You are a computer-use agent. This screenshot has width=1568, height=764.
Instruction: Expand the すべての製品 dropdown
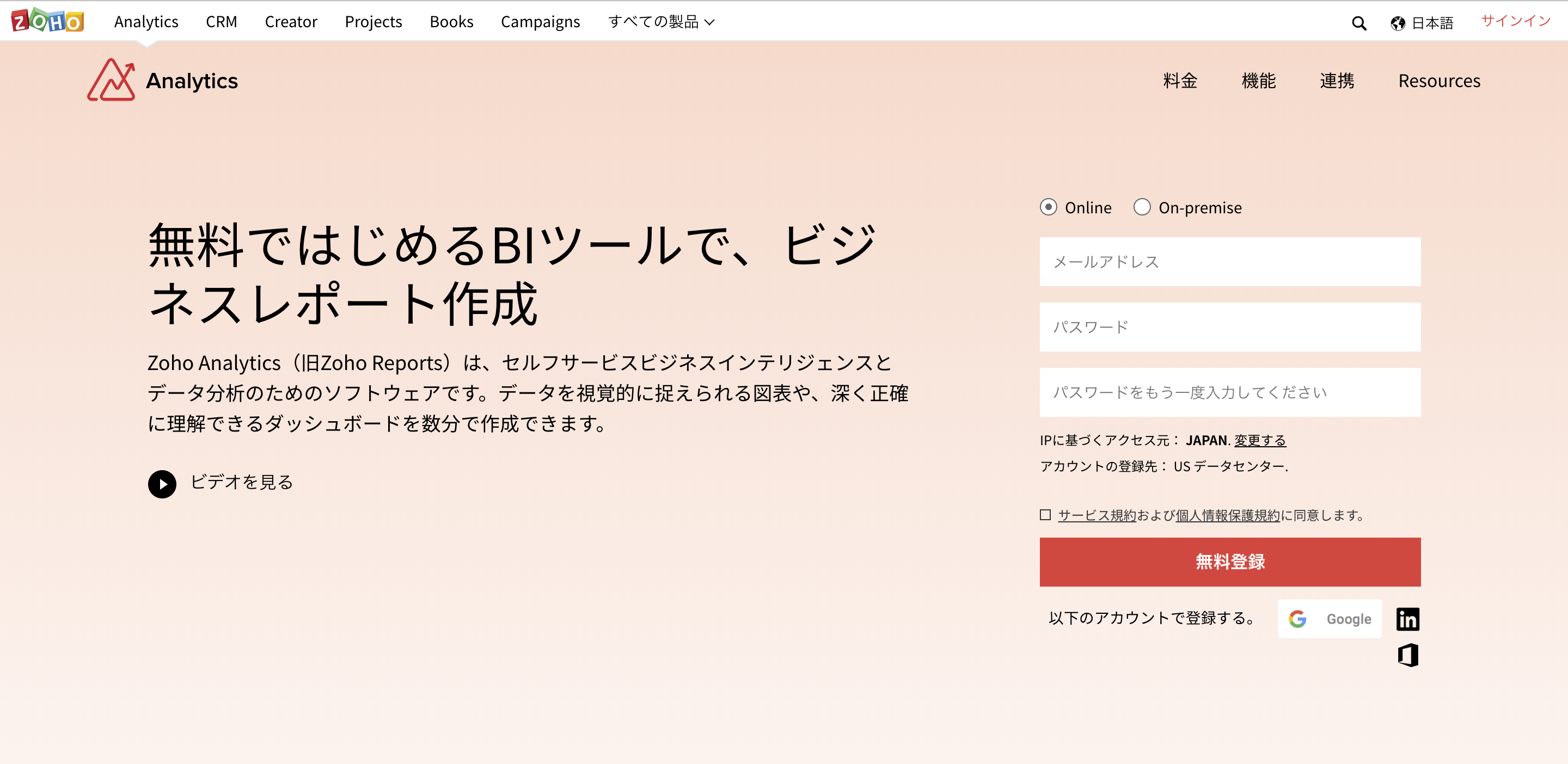pyautogui.click(x=661, y=22)
